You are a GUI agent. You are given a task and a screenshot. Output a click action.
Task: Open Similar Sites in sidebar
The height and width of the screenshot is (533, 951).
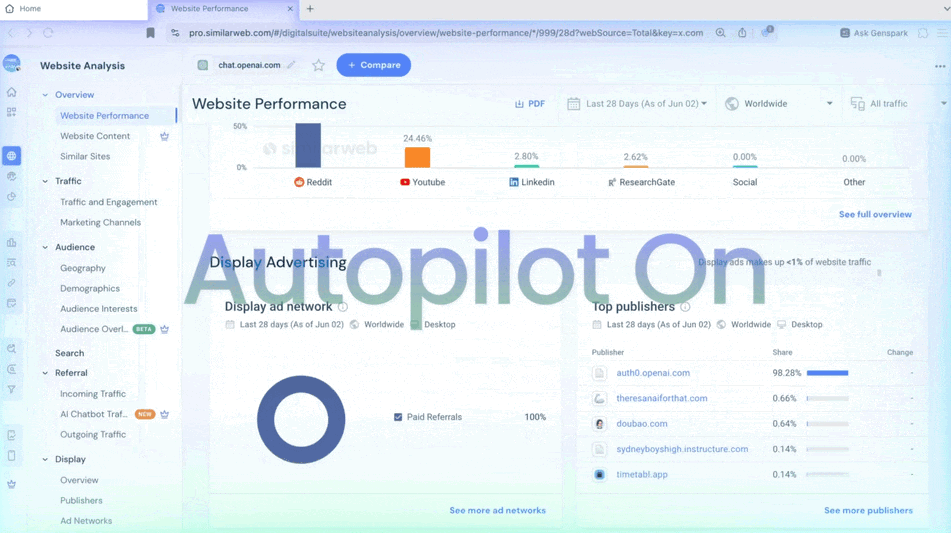point(85,156)
